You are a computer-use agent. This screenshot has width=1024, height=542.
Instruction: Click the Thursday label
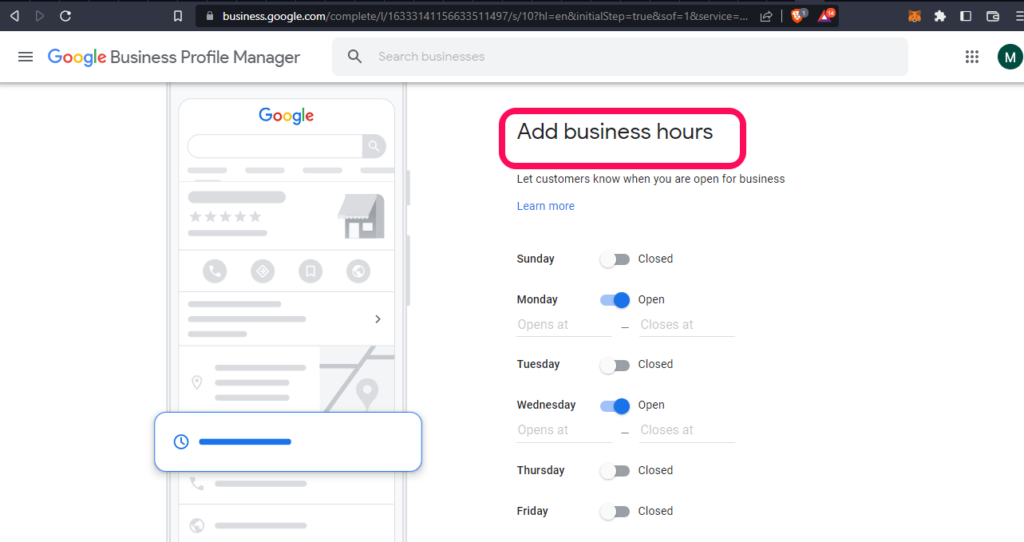pos(540,471)
